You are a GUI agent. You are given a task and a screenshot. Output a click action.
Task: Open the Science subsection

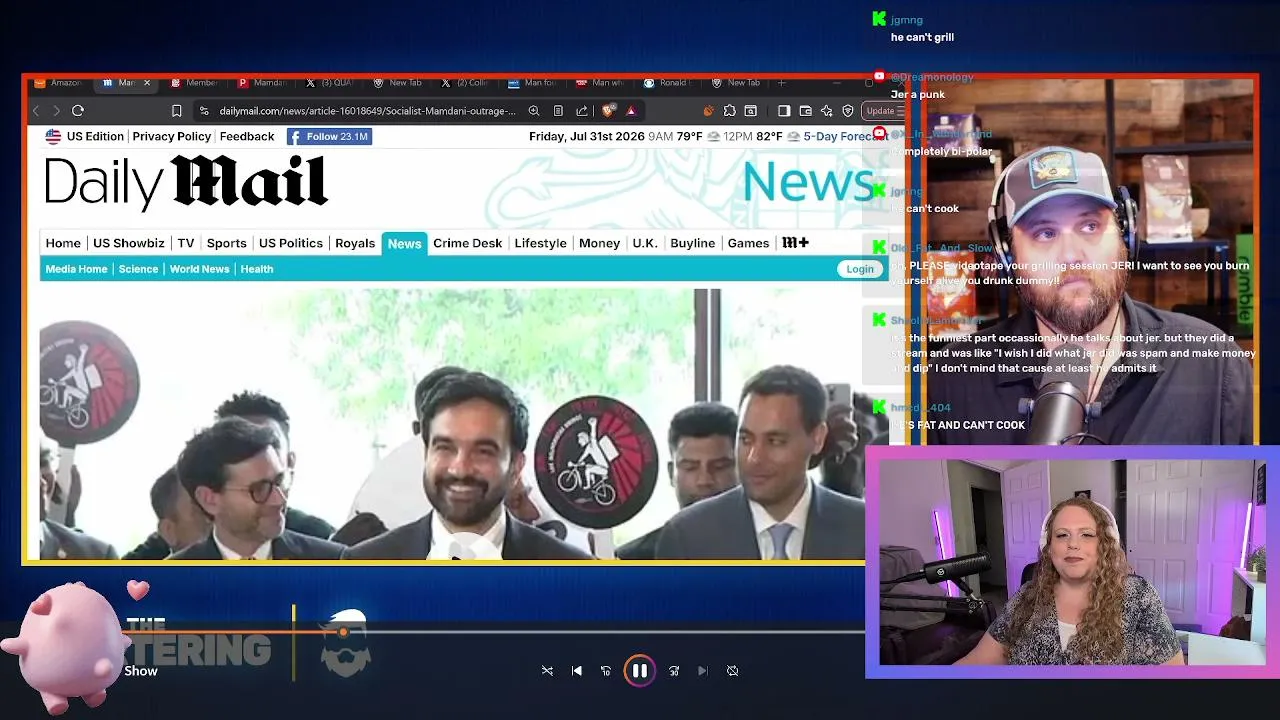tap(138, 269)
